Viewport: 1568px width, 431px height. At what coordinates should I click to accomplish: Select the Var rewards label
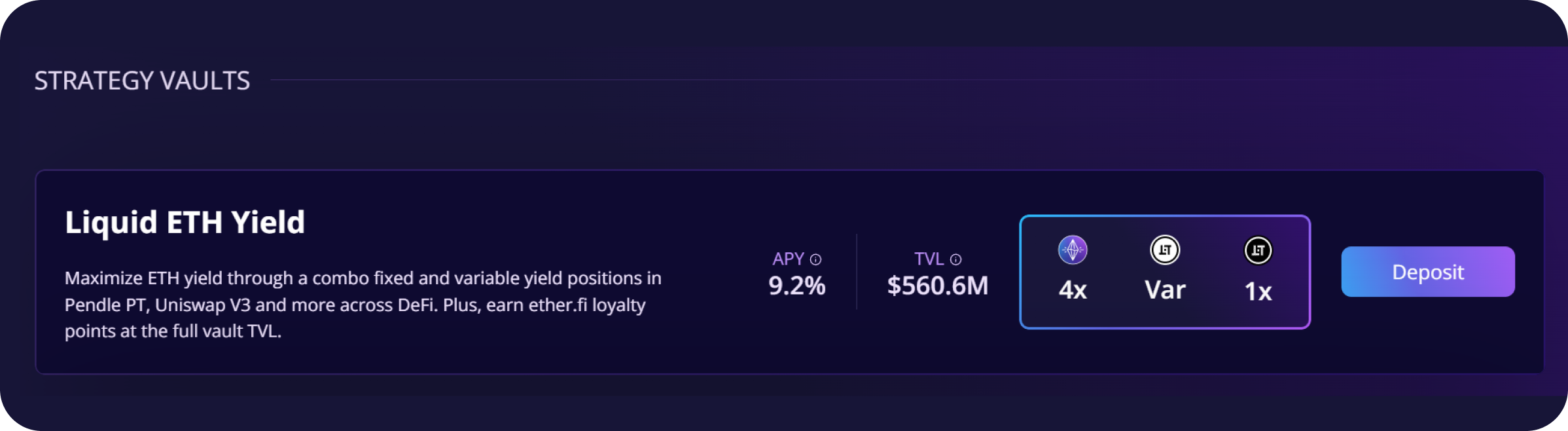(x=1165, y=290)
